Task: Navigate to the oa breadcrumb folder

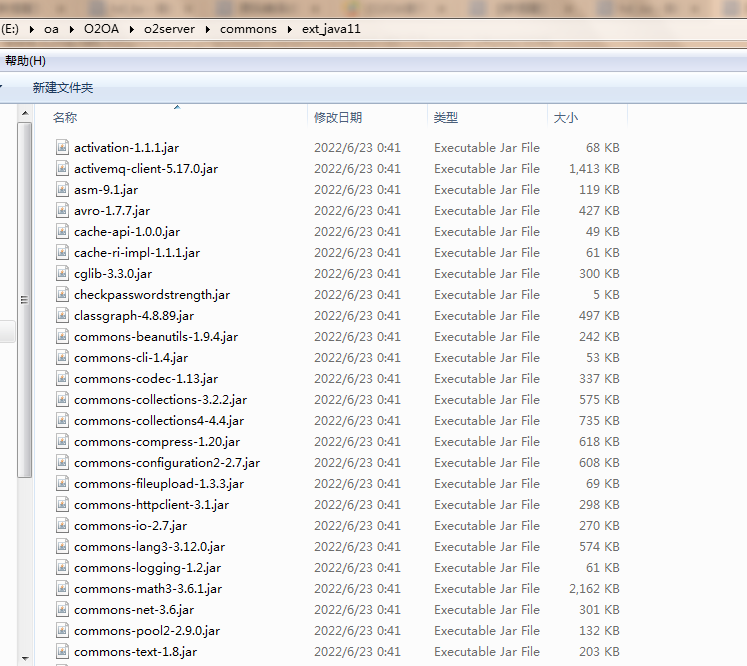Action: click(51, 30)
